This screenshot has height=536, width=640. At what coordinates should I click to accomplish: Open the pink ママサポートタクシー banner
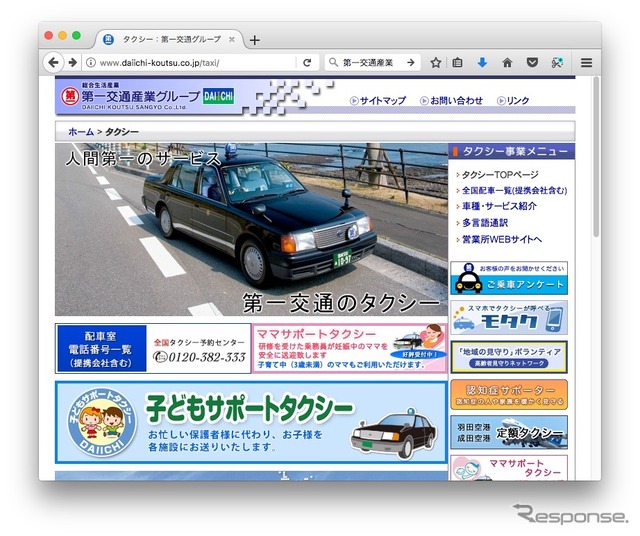(x=350, y=348)
